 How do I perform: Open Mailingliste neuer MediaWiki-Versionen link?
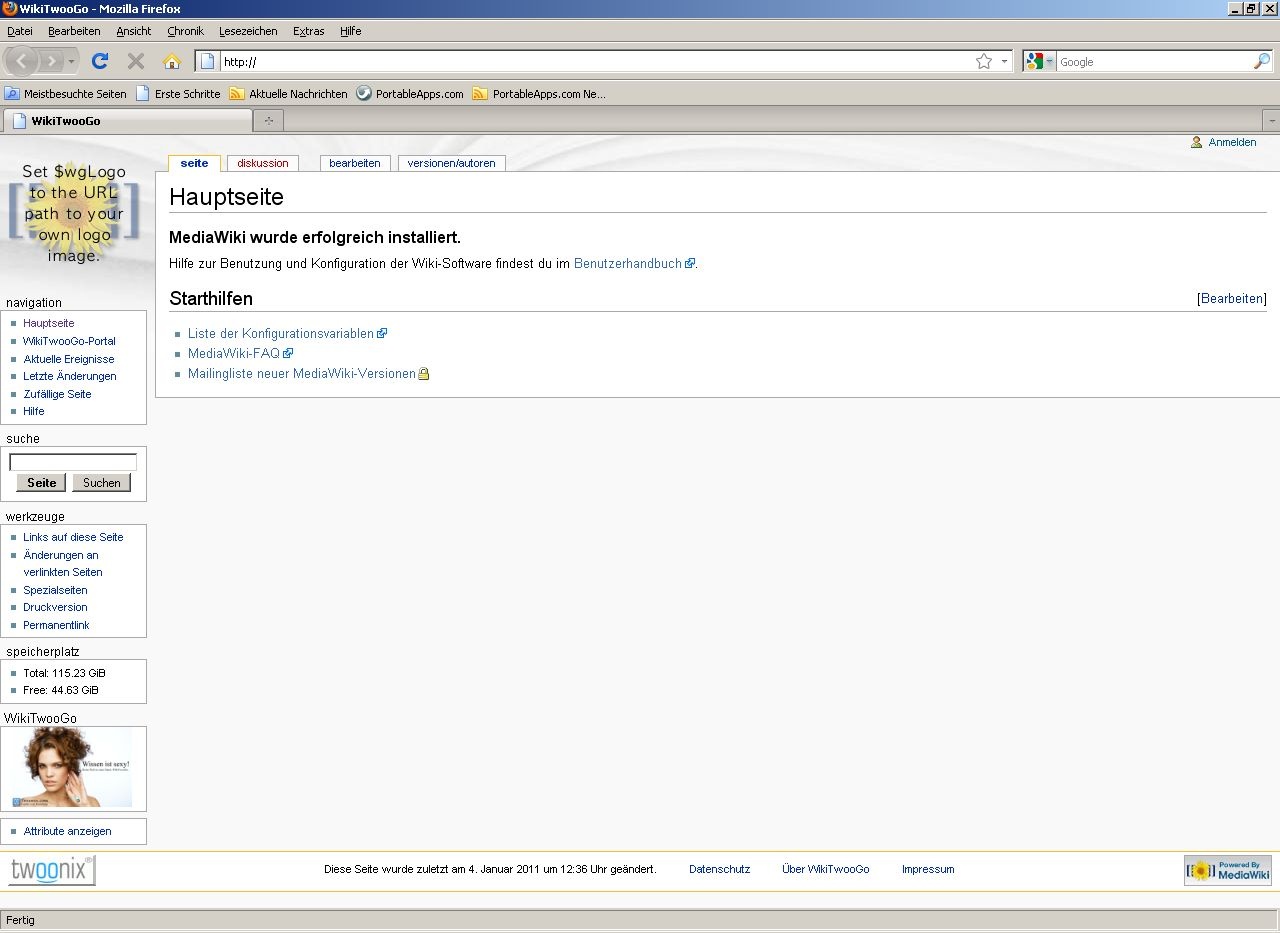pyautogui.click(x=302, y=373)
